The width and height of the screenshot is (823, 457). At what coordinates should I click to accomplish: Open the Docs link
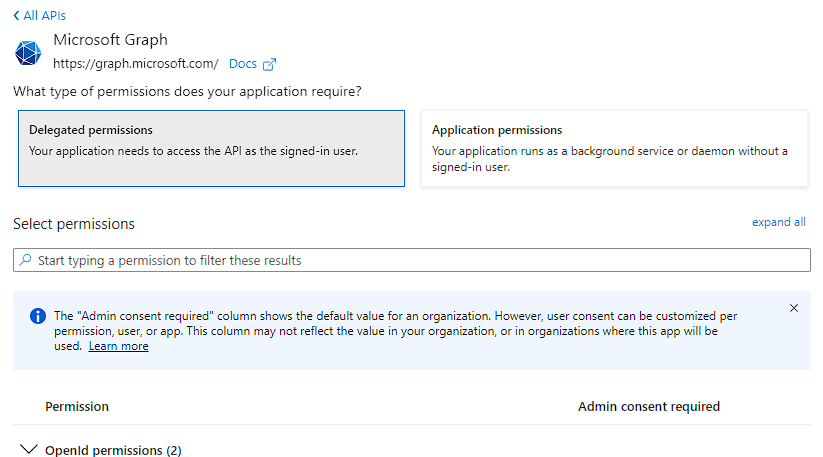(242, 64)
